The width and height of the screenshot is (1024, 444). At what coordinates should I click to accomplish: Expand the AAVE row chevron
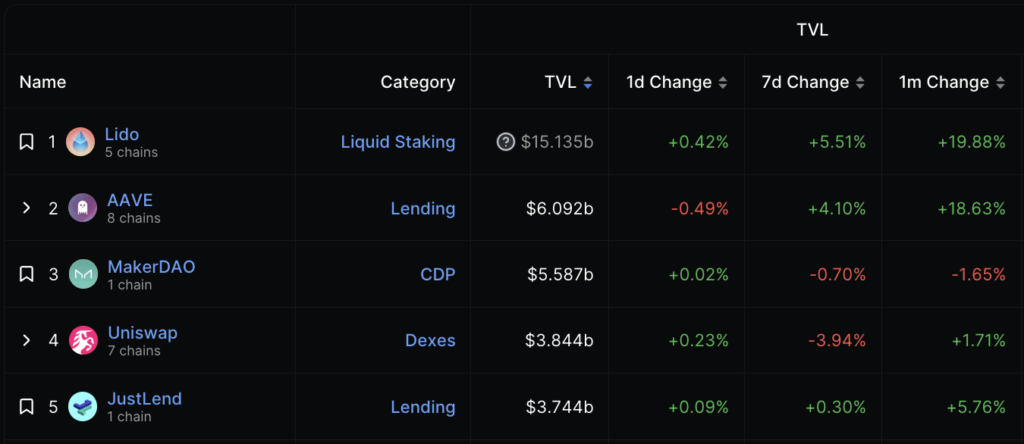tap(27, 208)
